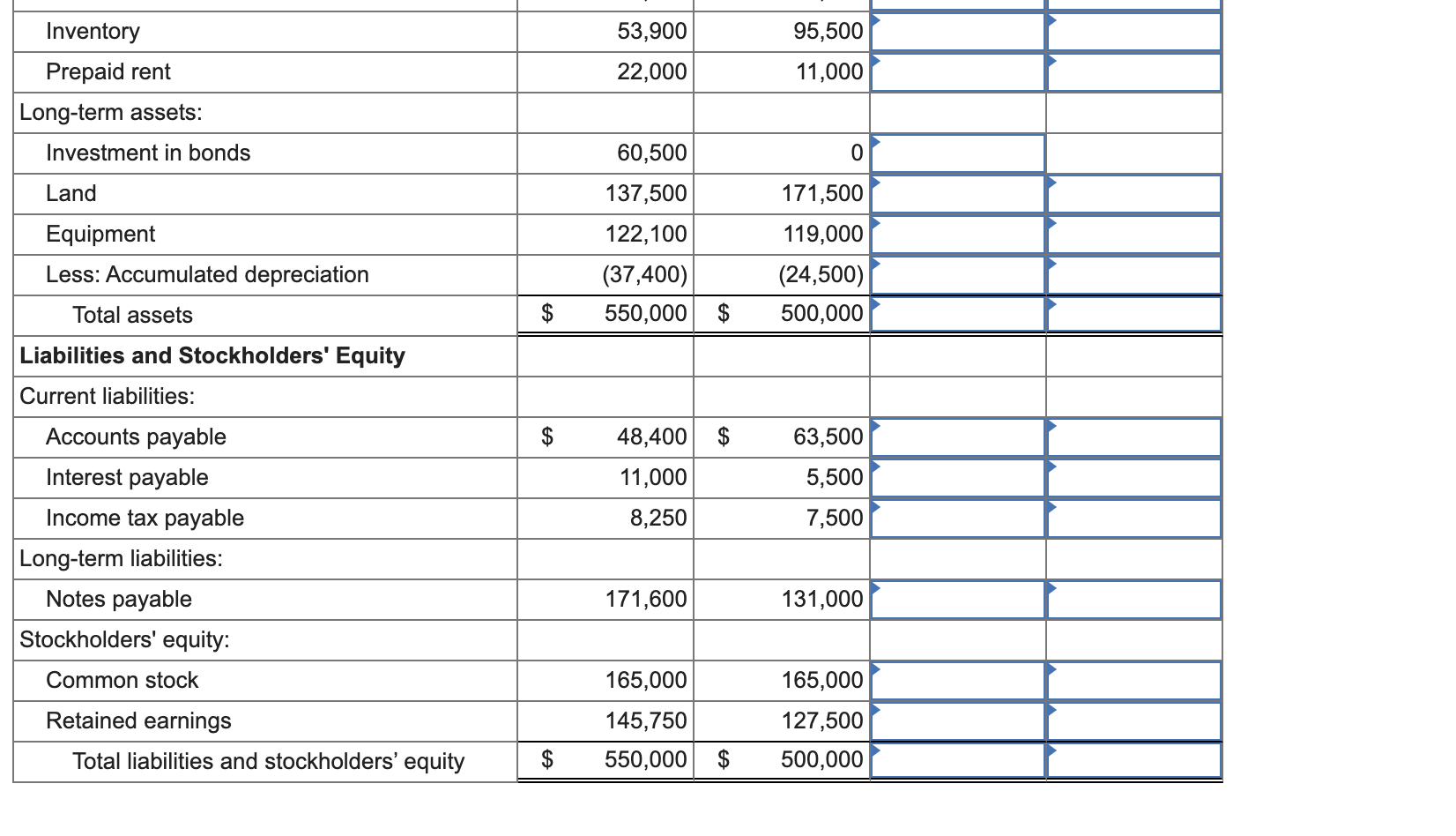The image size is (1456, 836).
Task: Click the Total assets label
Action: pyautogui.click(x=132, y=316)
